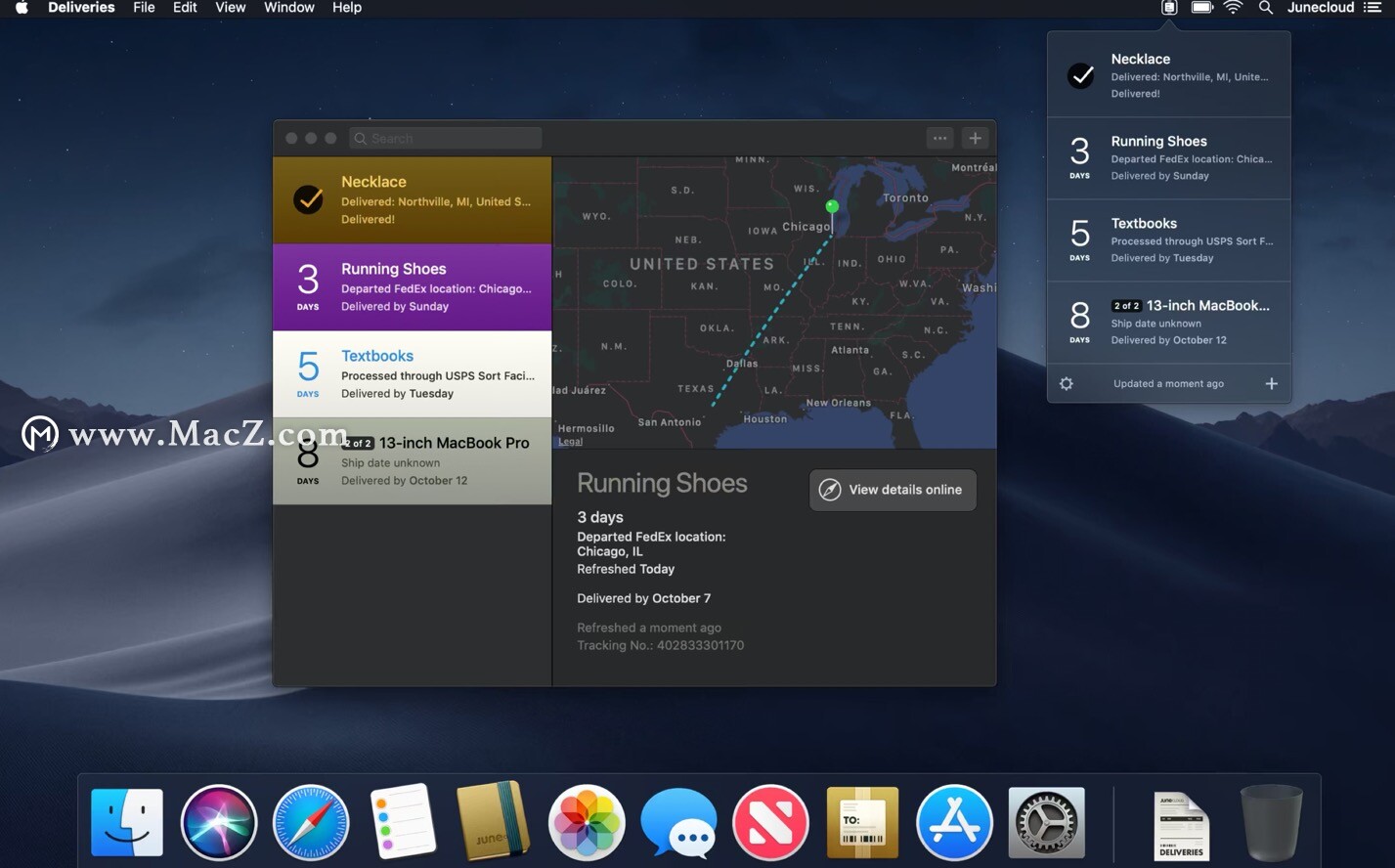Open Photos from the Dock

587,822
